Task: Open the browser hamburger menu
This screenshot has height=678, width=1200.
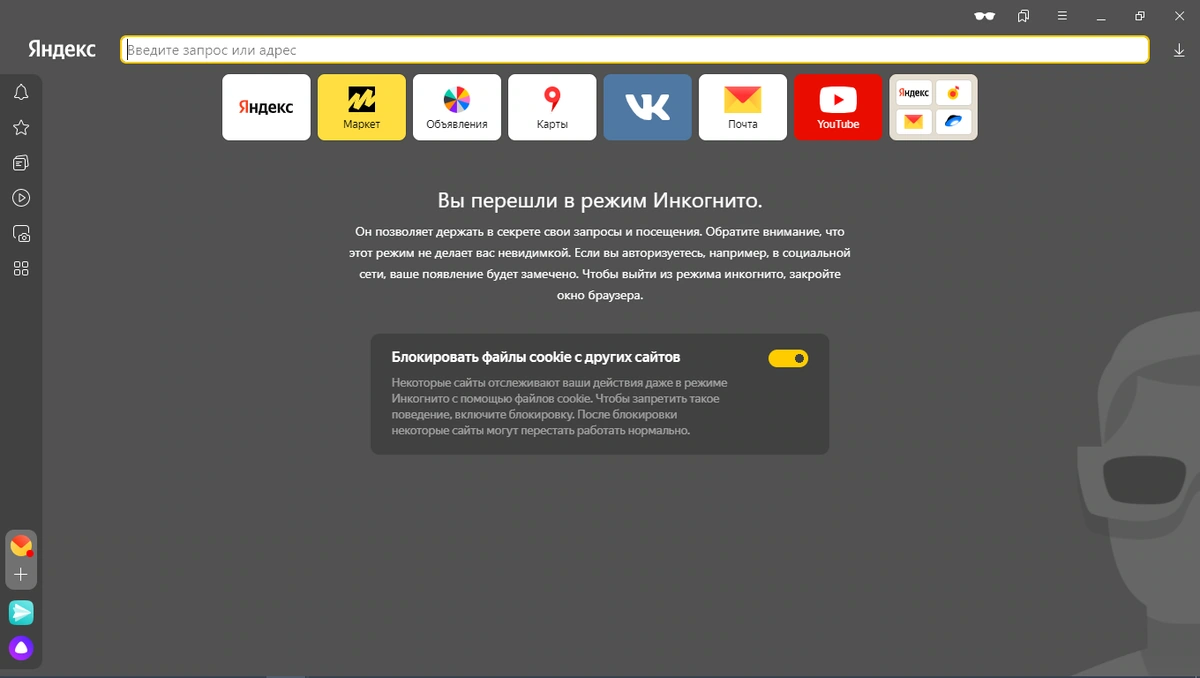Action: tap(1062, 16)
